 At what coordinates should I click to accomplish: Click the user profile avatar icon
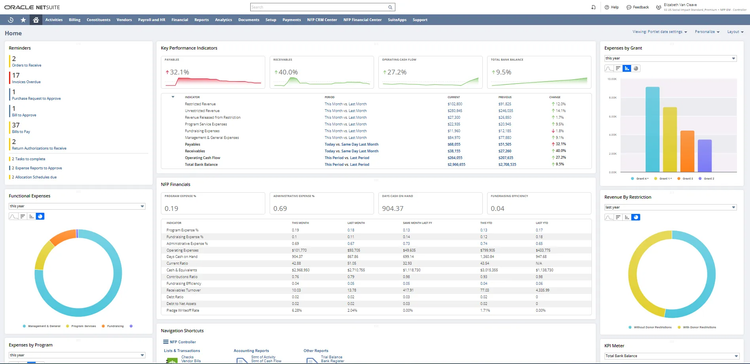[x=659, y=7]
